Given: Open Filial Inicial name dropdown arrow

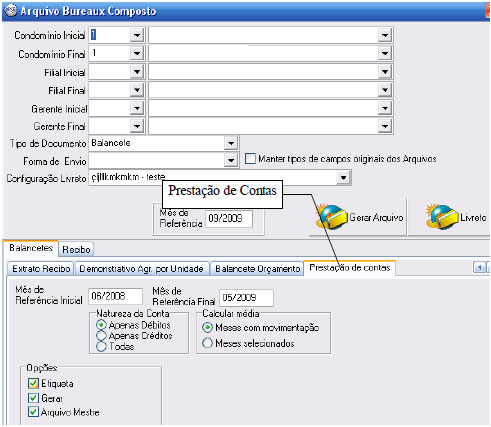Looking at the screenshot, I should point(385,72).
